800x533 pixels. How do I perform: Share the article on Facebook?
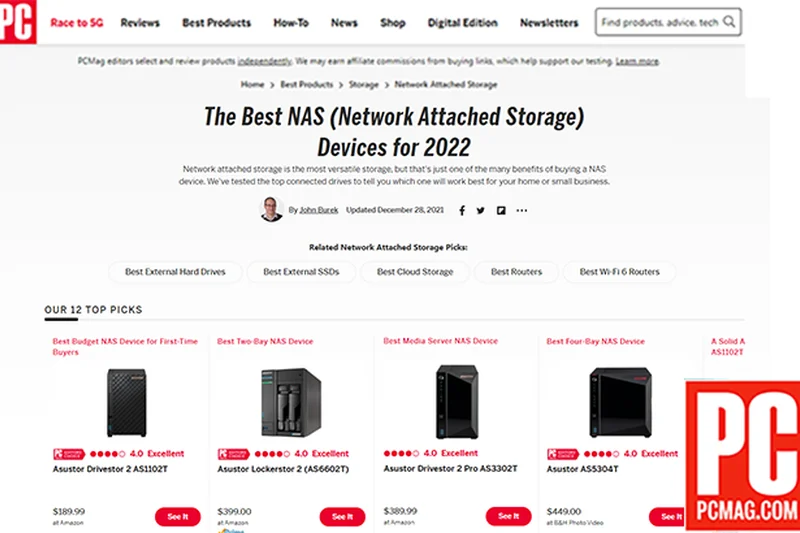tap(462, 210)
